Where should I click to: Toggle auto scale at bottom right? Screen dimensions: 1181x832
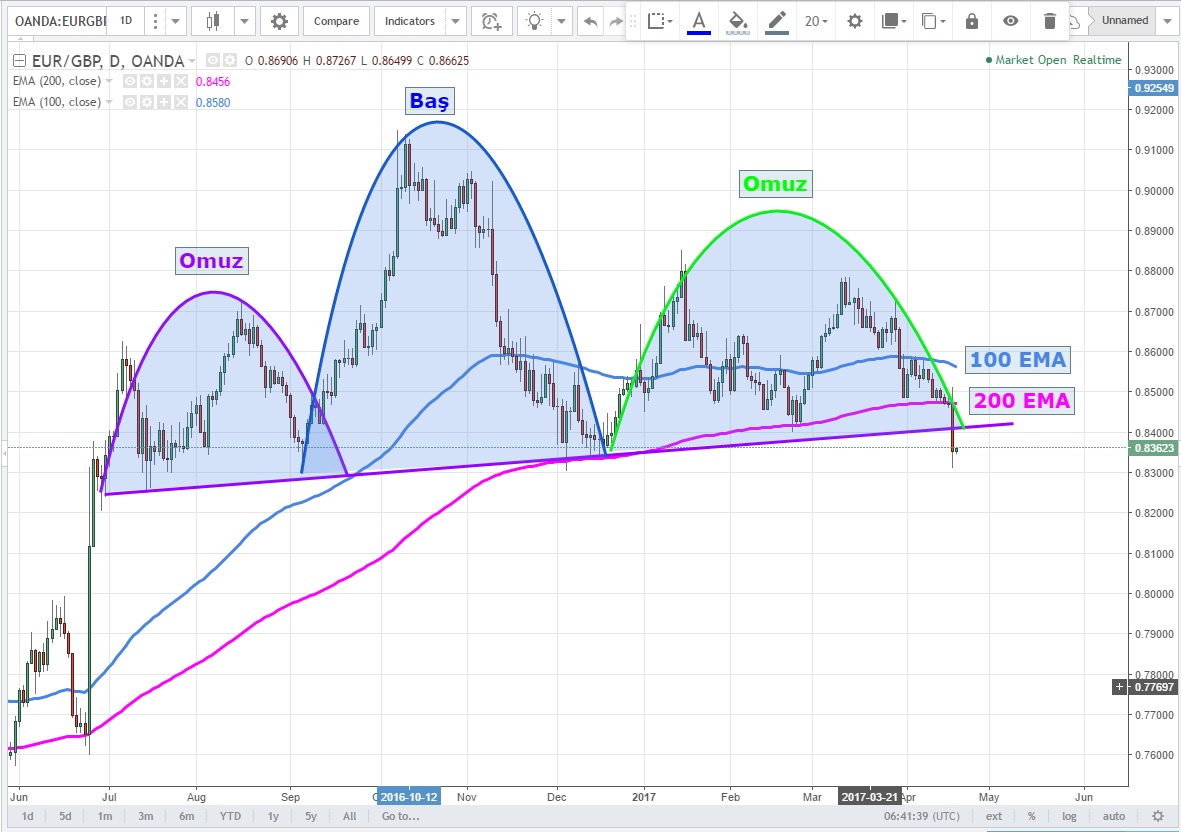click(1114, 816)
